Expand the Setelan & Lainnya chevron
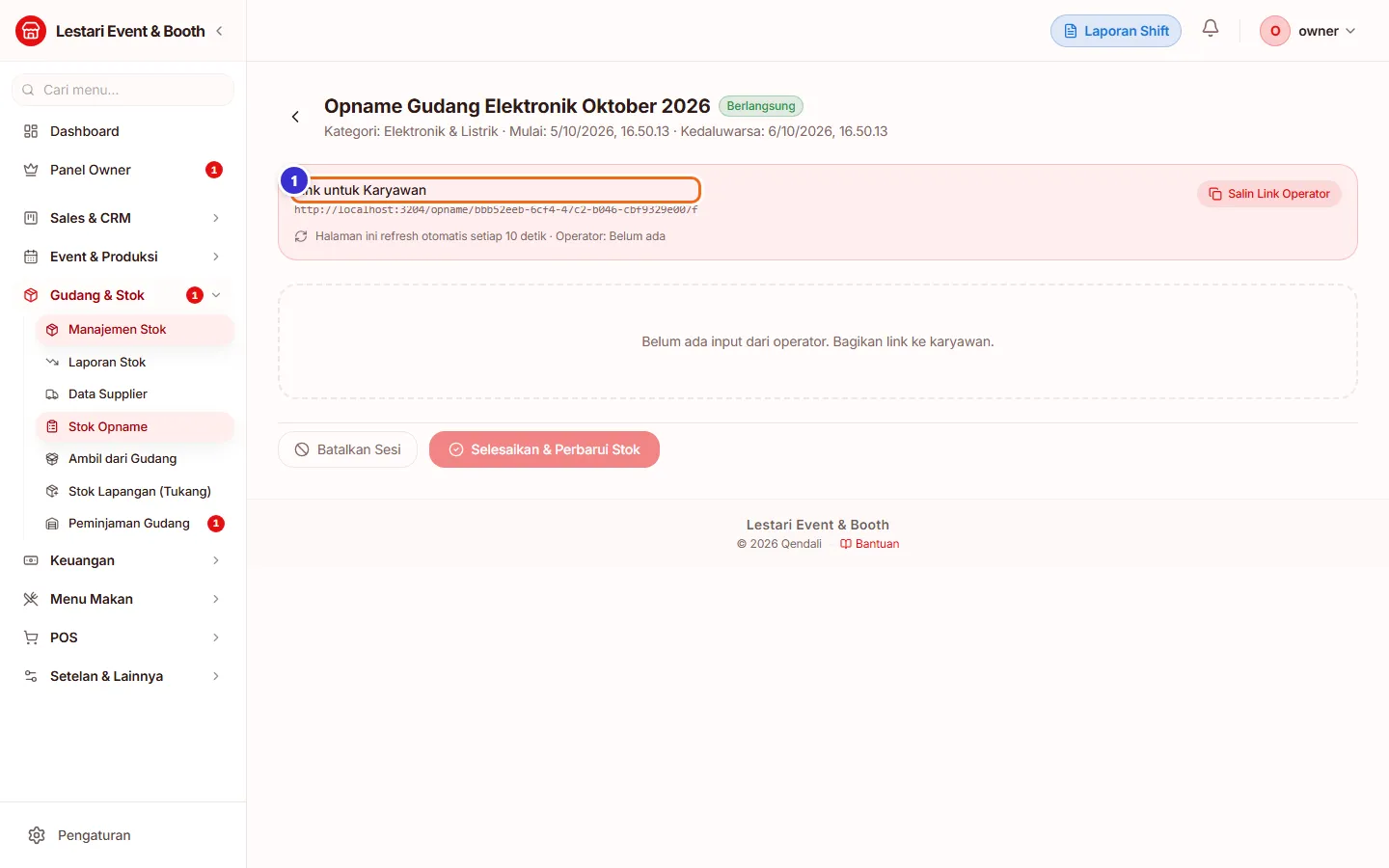 point(216,676)
